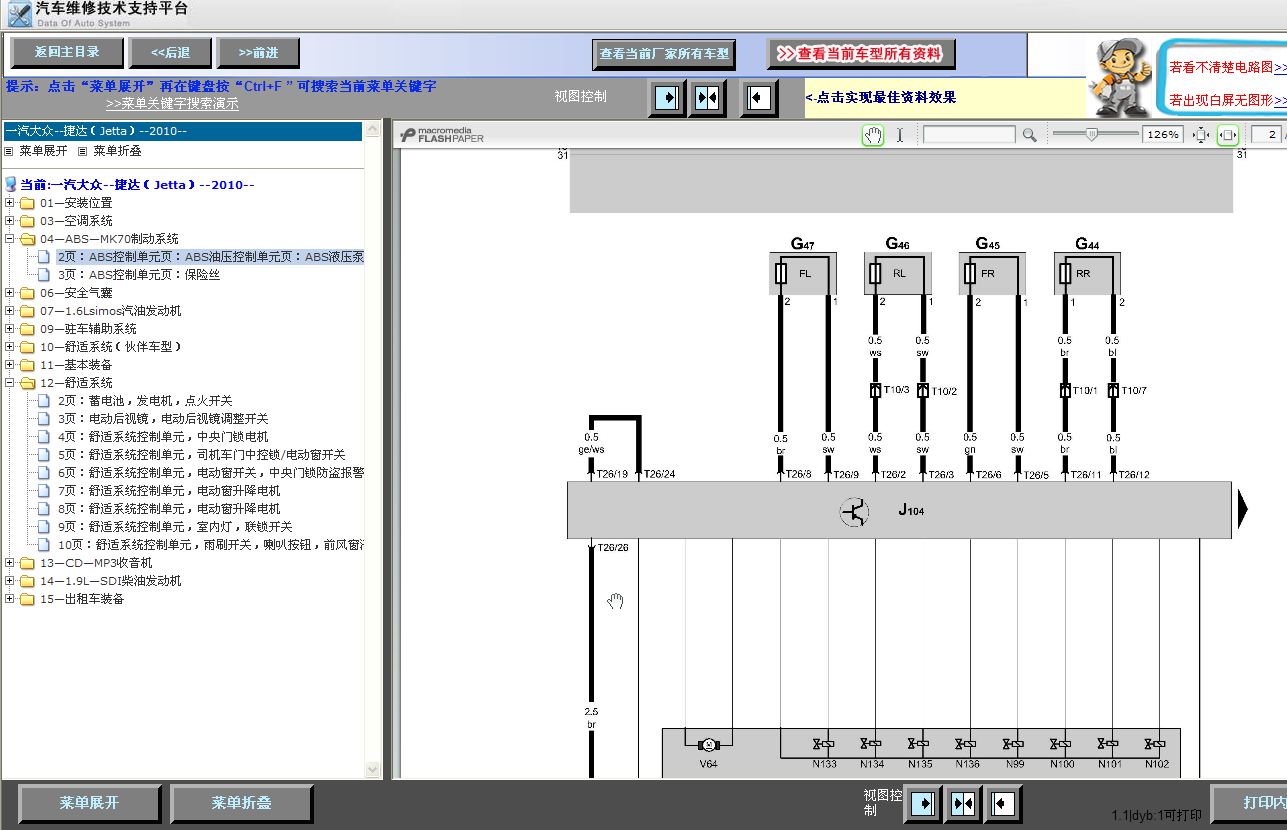Click the page icon for 2页:蓄电池,发电机,点火开关
Viewport: 1287px width, 830px height.
pyautogui.click(x=44, y=401)
